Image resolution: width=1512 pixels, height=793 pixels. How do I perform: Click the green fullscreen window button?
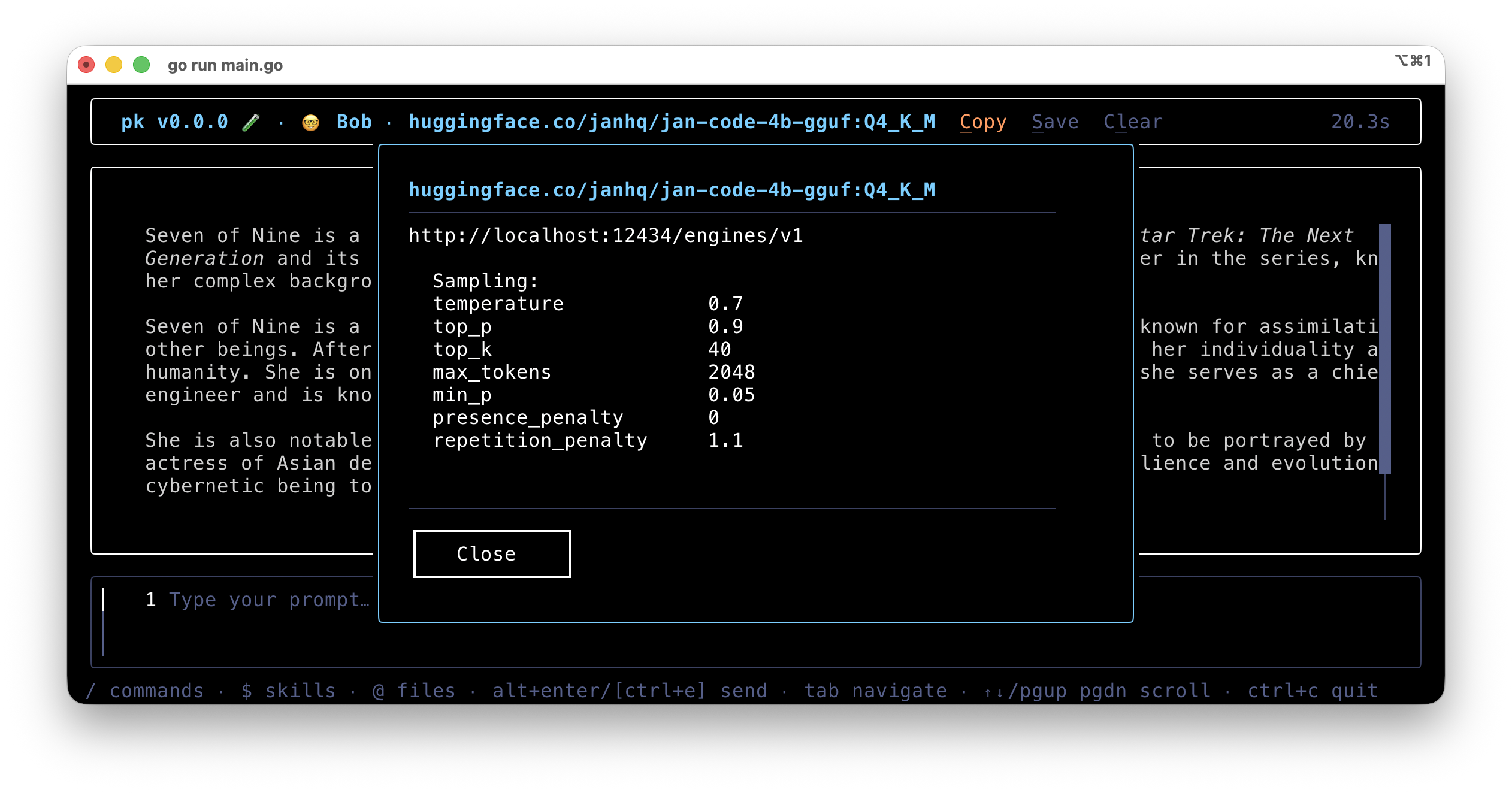[141, 65]
